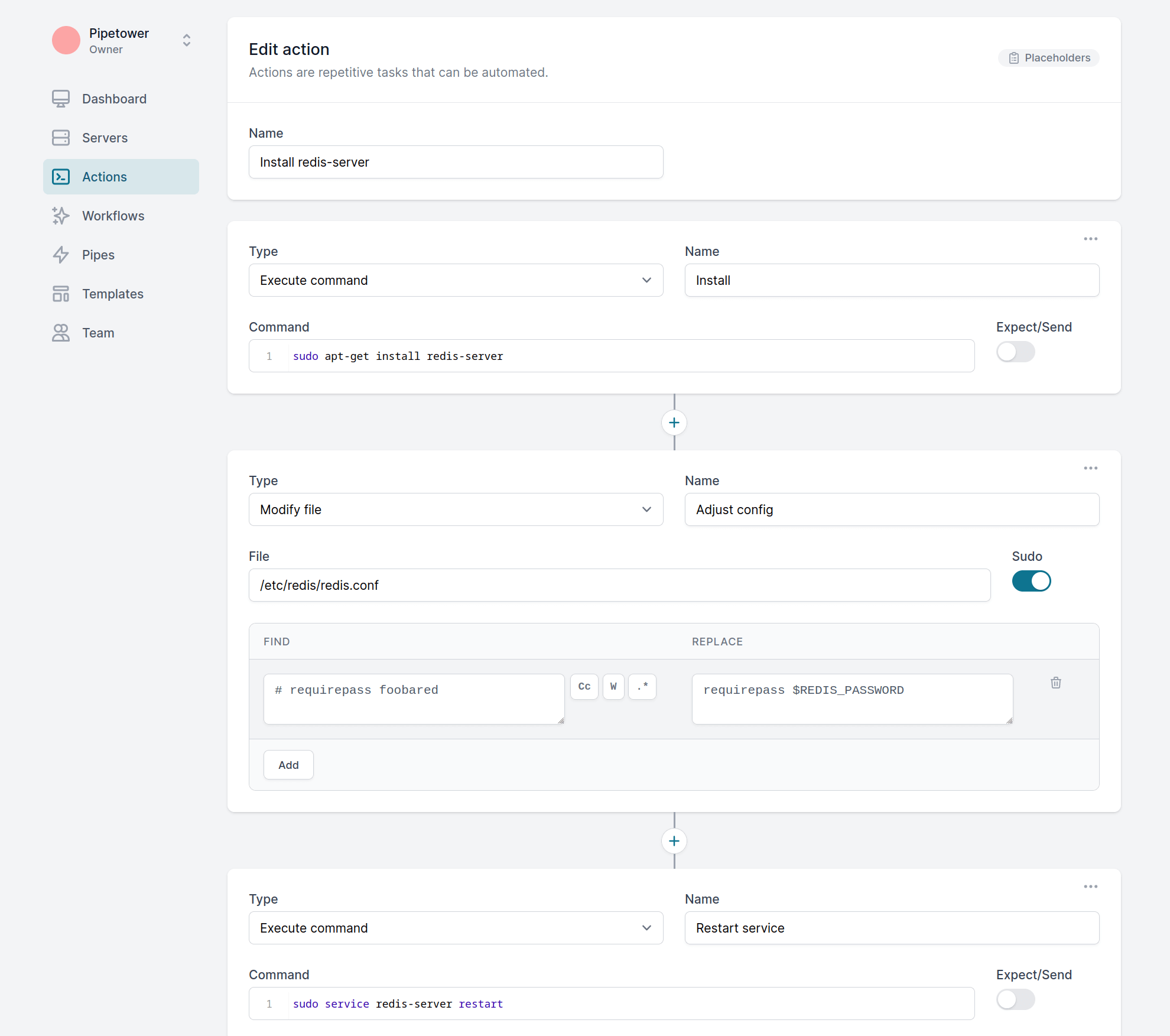Image resolution: width=1170 pixels, height=1036 pixels.
Task: Enable Expect/Send for the Restart service command
Action: coord(1016,999)
